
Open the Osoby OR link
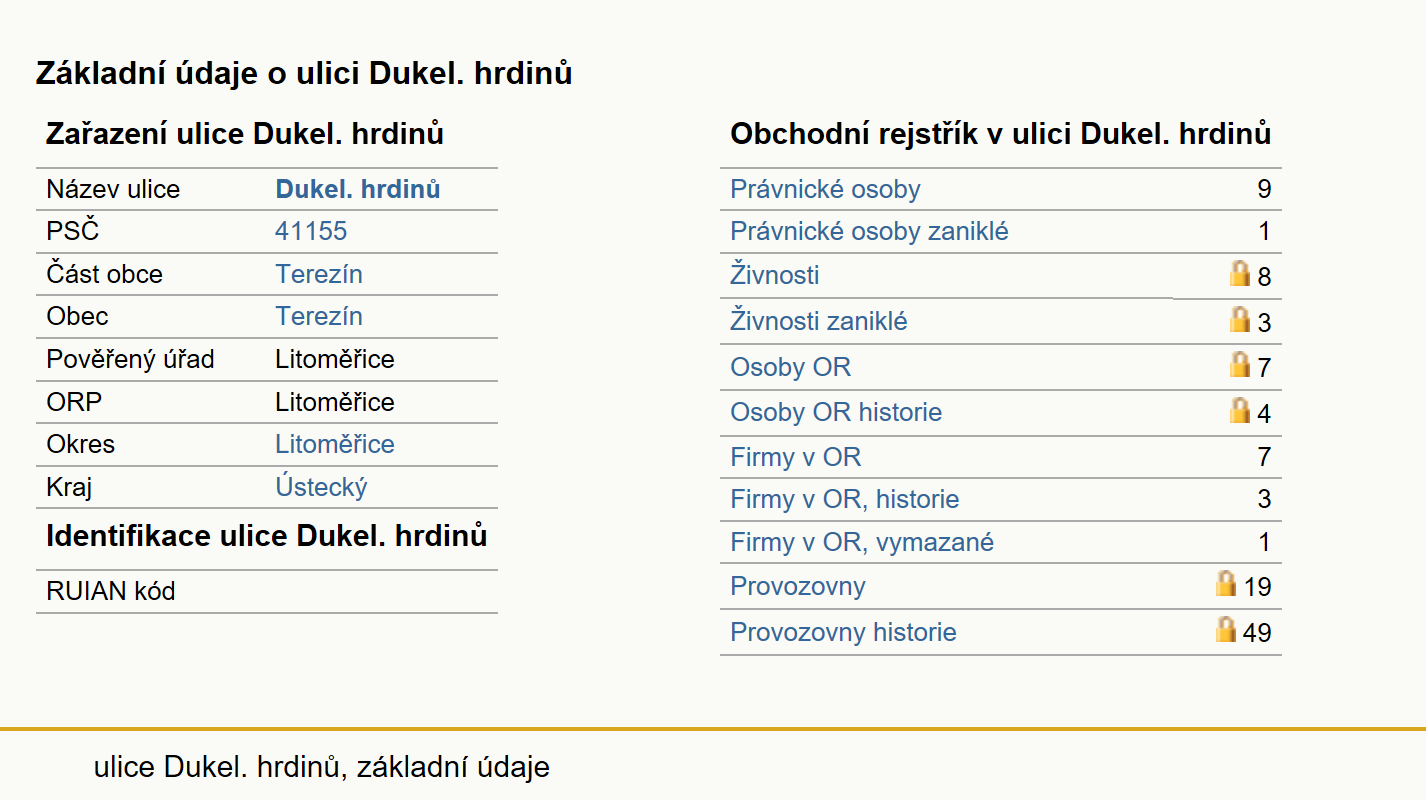coord(790,367)
